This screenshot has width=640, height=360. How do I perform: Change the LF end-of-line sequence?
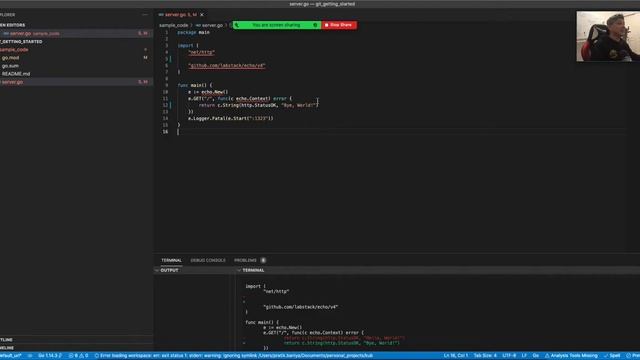pyautogui.click(x=524, y=356)
